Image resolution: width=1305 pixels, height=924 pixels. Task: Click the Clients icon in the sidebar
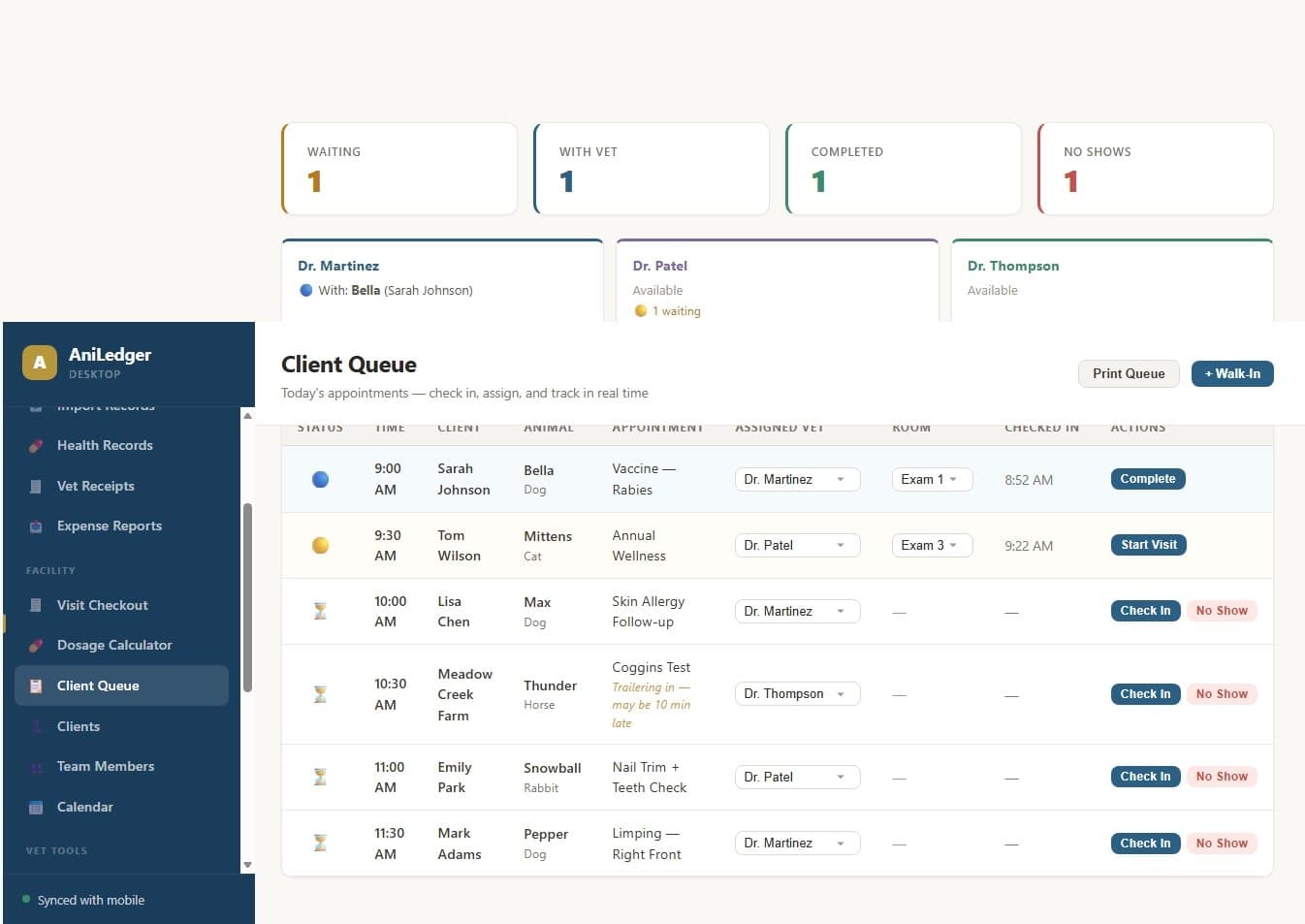36,726
